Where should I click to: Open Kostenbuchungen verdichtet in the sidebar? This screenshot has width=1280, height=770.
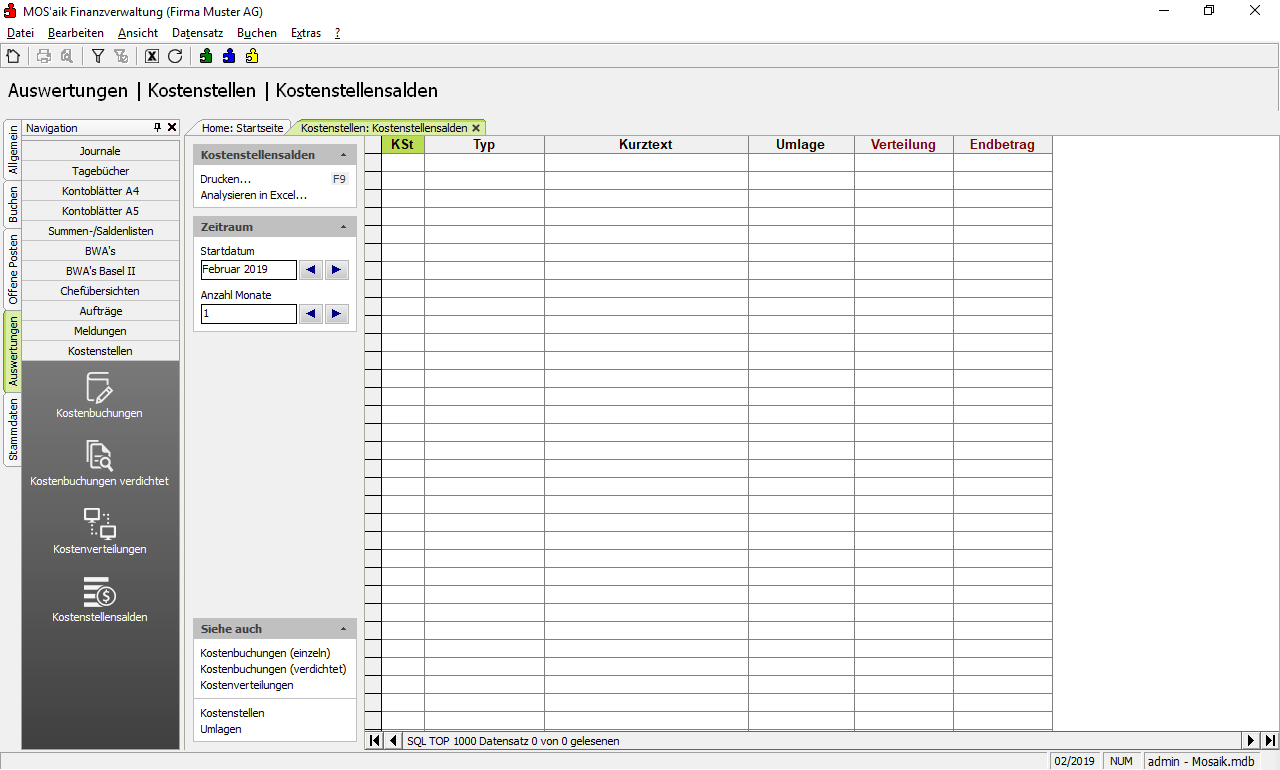point(99,463)
